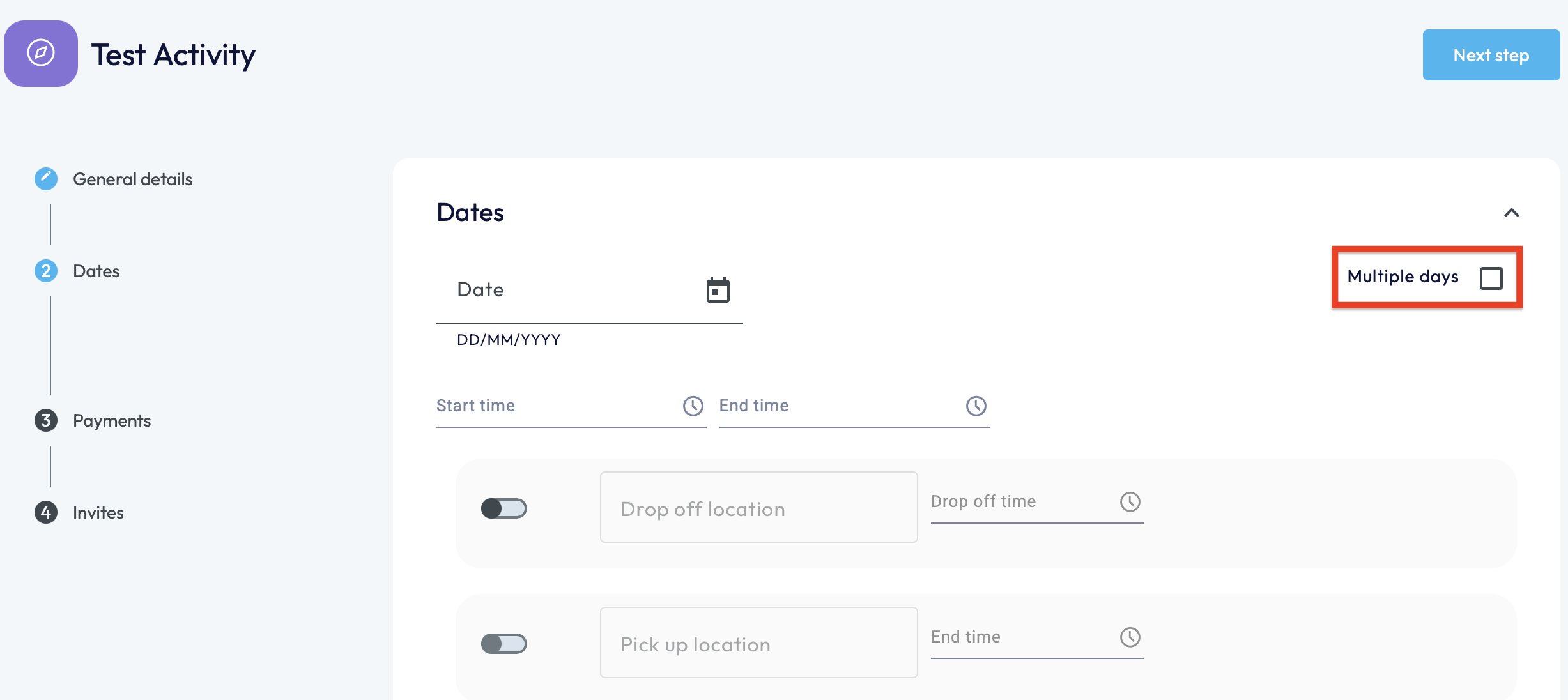
Task: Click the Pick up location field
Action: [758, 643]
